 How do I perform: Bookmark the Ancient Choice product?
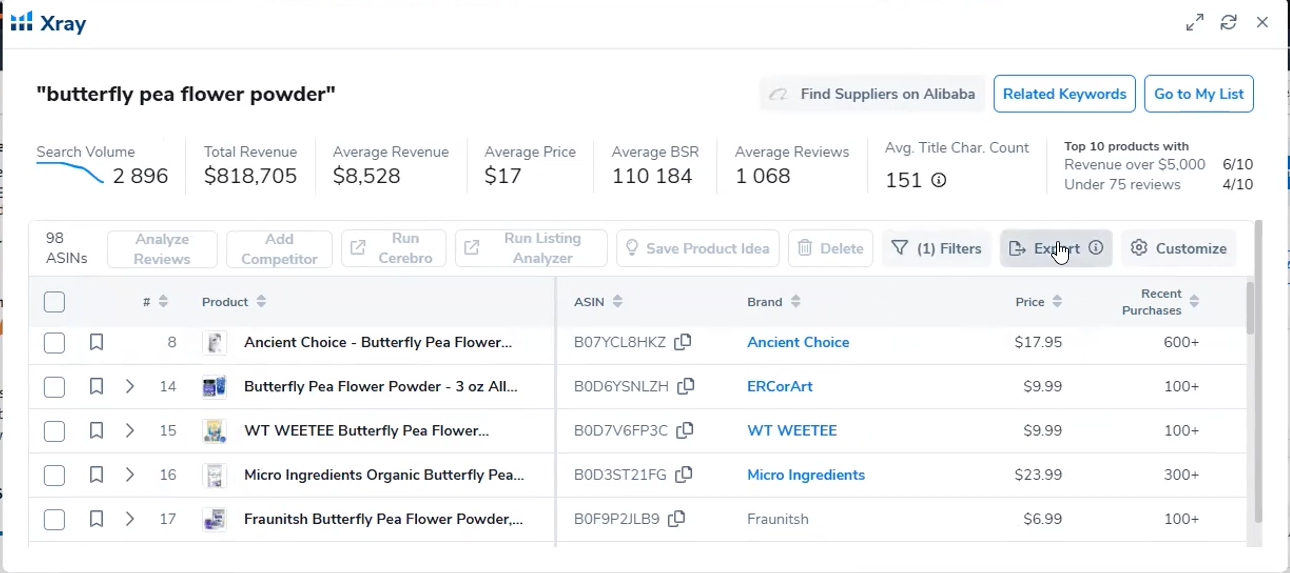[96, 343]
